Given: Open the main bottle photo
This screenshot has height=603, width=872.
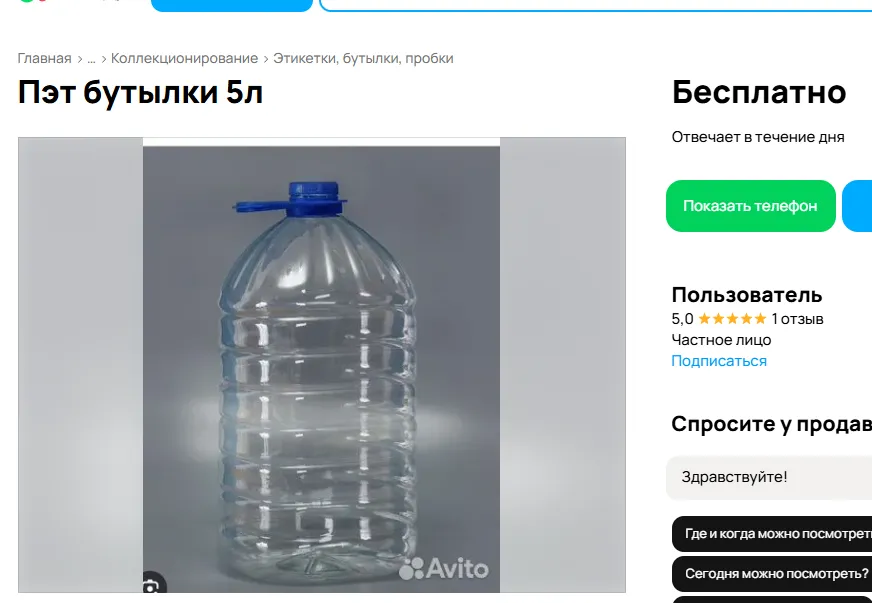Looking at the screenshot, I should 321,365.
